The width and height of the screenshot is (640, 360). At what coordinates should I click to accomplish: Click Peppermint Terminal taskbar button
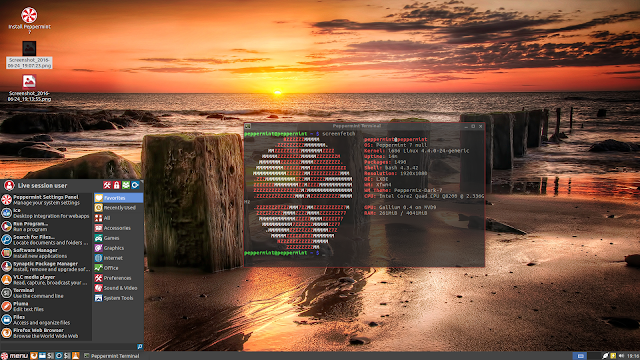(111, 356)
